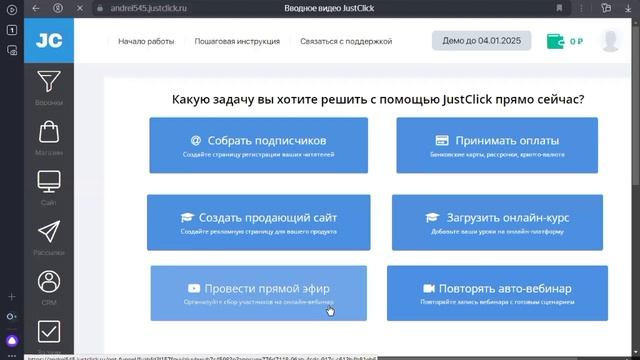Screen dimensions: 640x360
Task: Click the top circular icon in browser side panel
Action: pos(12,9)
